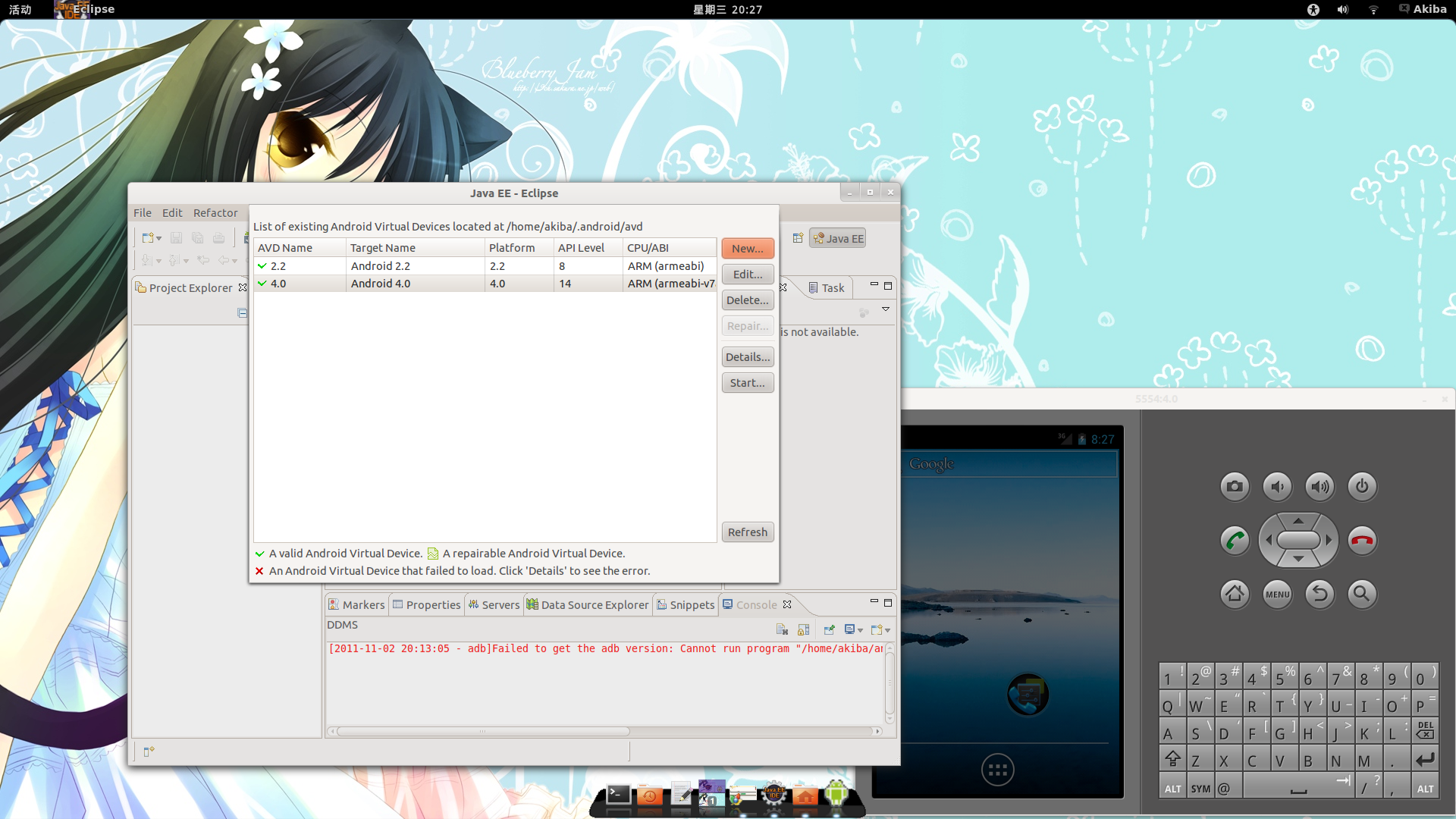
Task: Open the Terminal from the dock
Action: [619, 795]
